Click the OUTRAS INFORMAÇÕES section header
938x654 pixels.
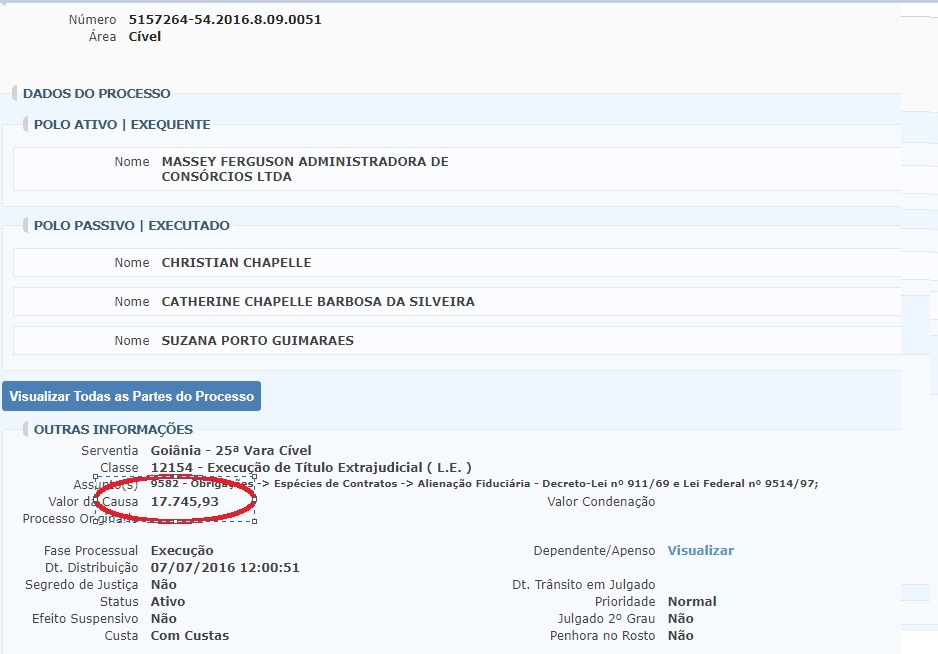pos(113,430)
